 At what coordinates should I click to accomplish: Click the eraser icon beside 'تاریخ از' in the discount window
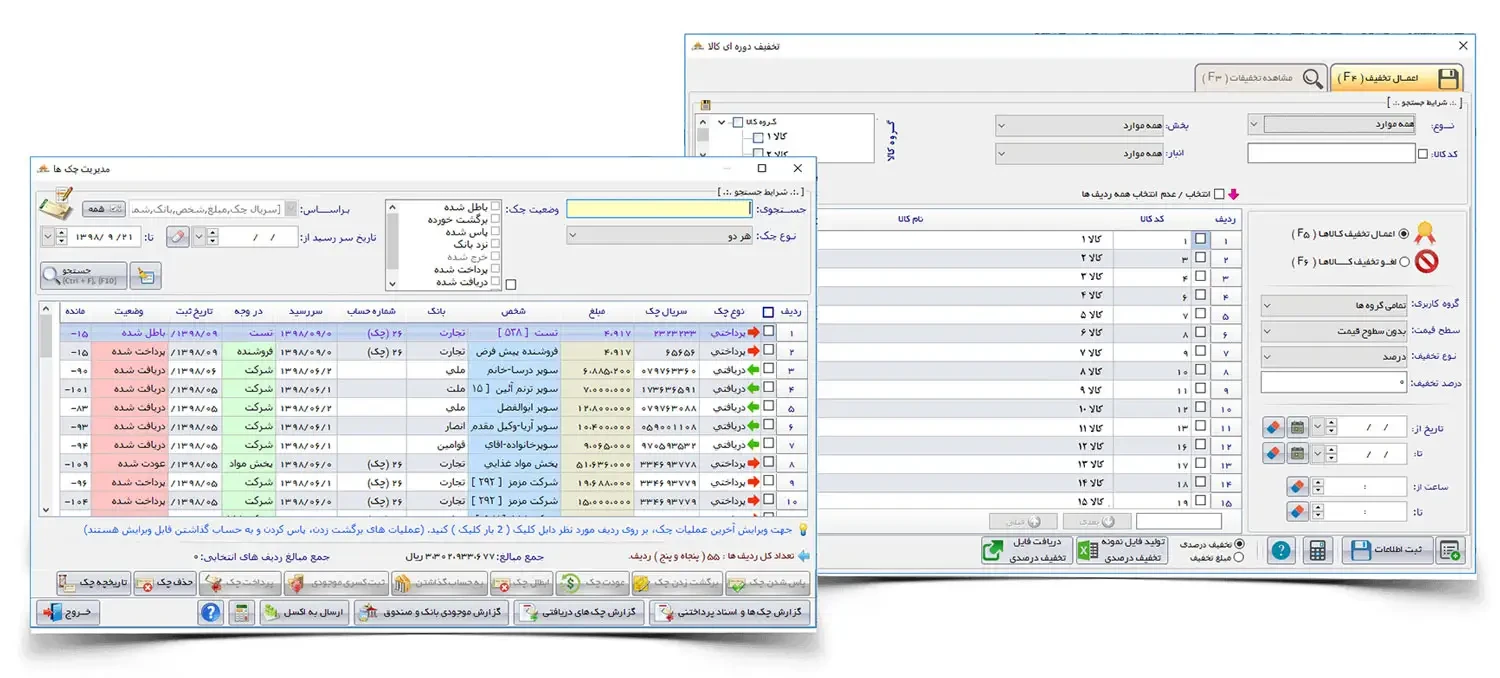[x=1273, y=427]
